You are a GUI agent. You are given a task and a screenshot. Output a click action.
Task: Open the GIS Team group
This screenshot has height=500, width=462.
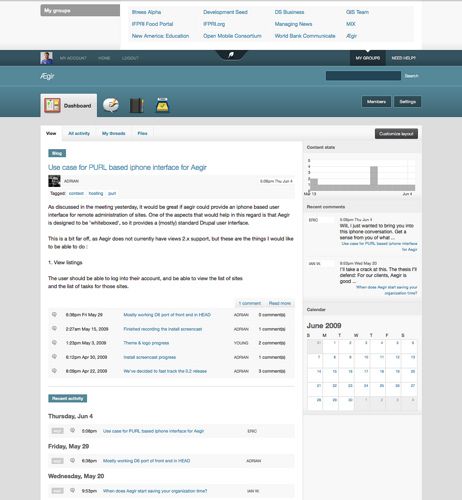pos(357,12)
